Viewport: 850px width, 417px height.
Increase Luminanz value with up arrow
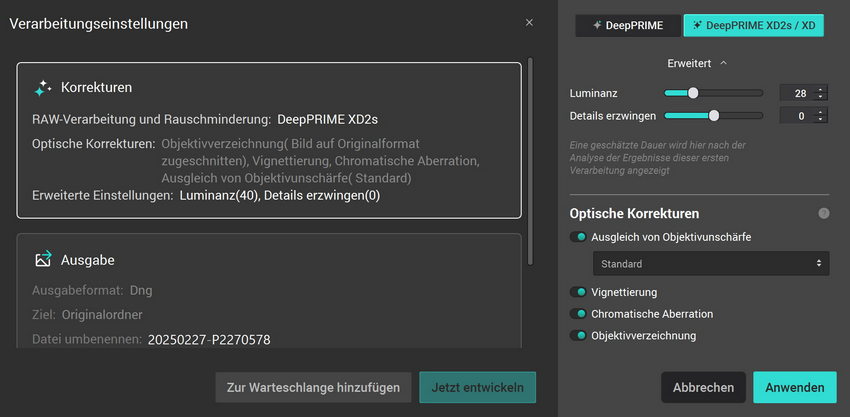click(821, 89)
